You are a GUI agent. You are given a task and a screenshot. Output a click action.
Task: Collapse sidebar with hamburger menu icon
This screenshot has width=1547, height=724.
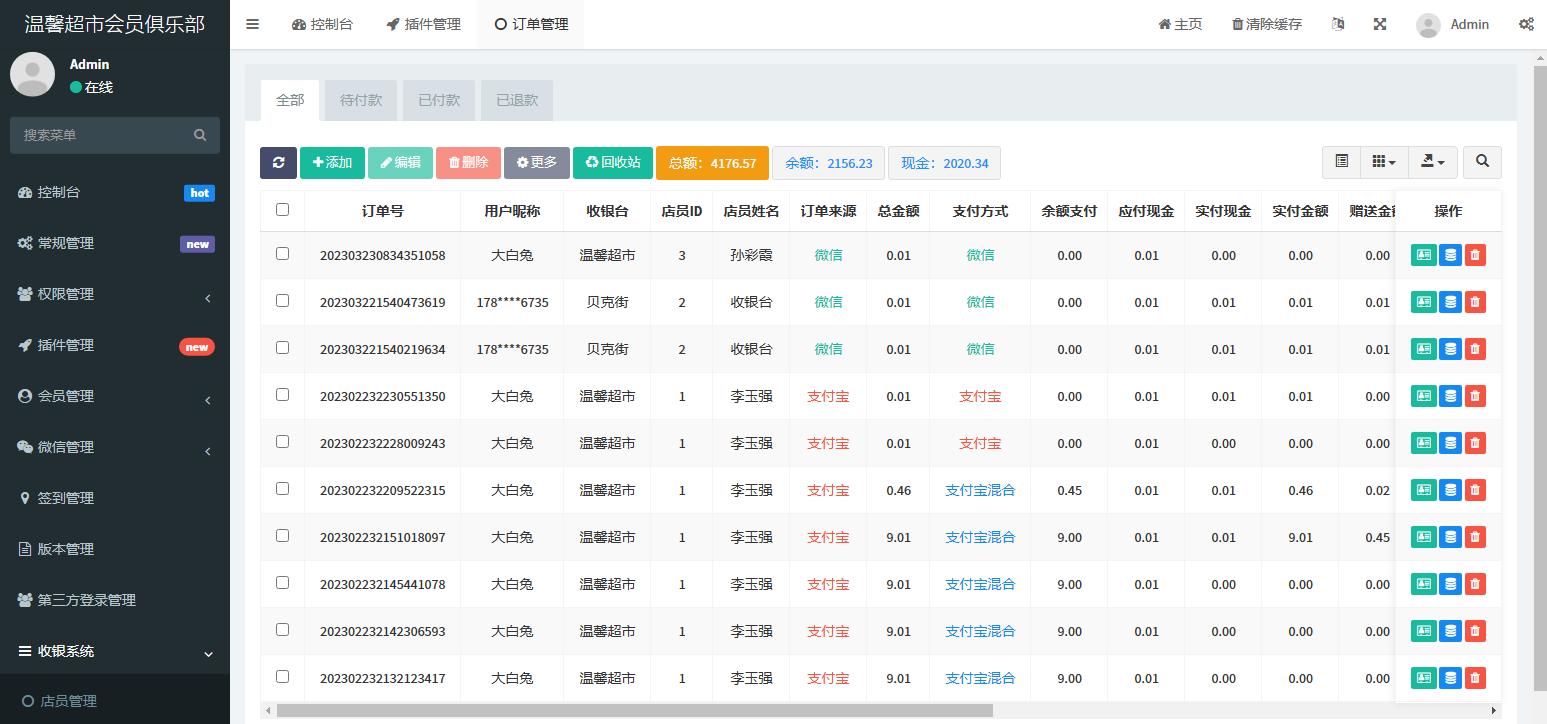[253, 24]
